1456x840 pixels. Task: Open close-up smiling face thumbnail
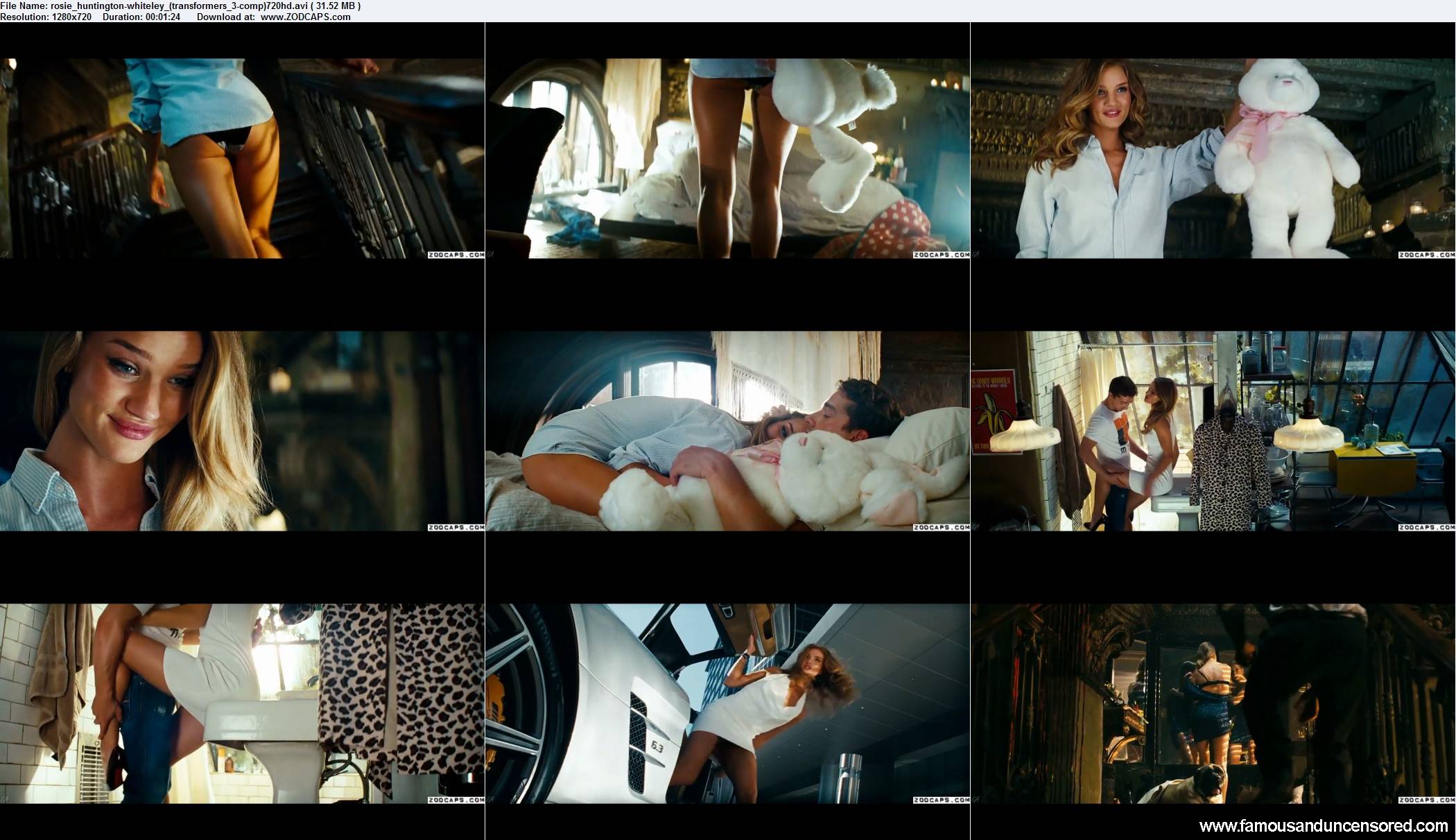click(242, 431)
